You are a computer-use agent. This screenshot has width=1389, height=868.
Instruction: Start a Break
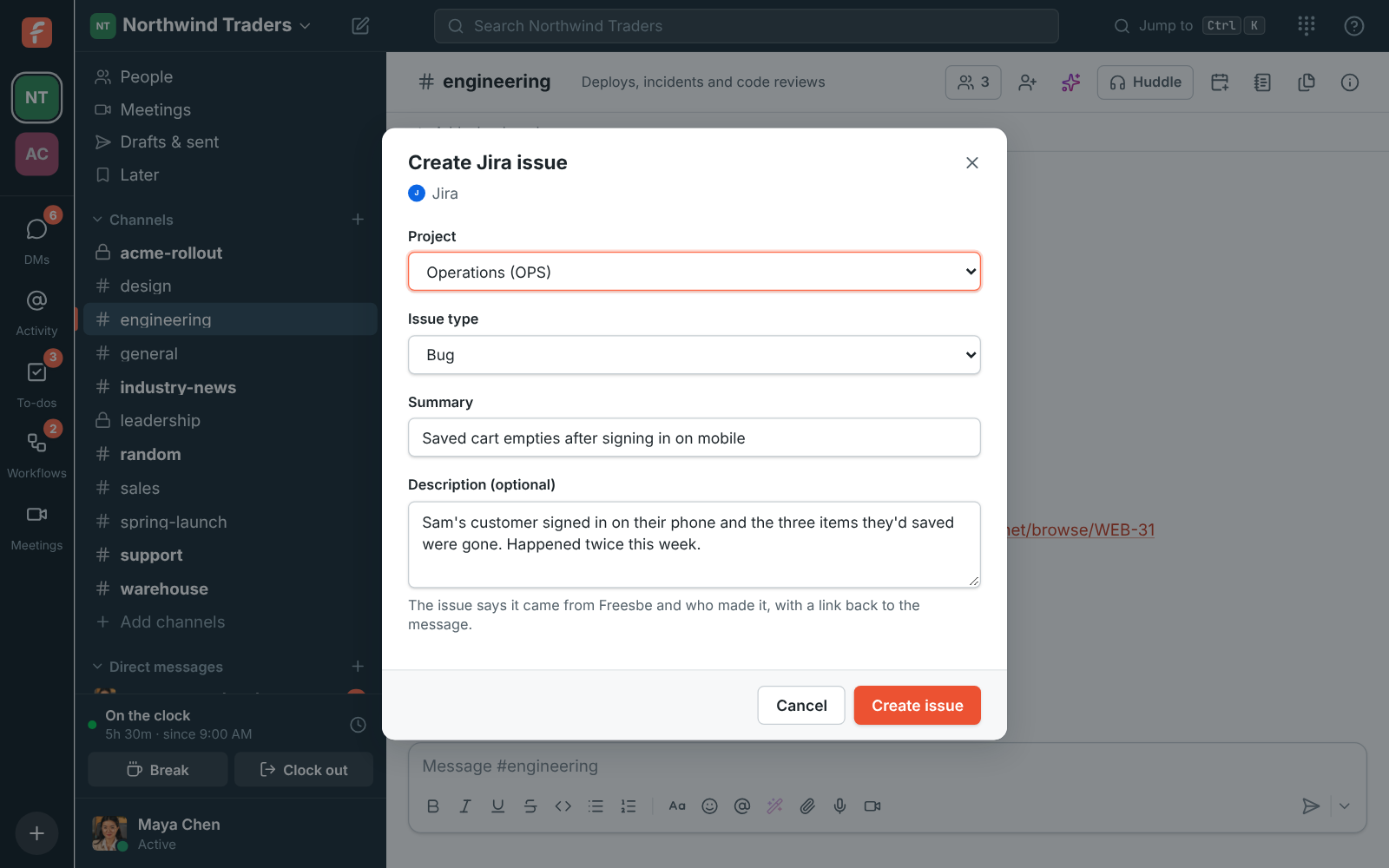158,770
